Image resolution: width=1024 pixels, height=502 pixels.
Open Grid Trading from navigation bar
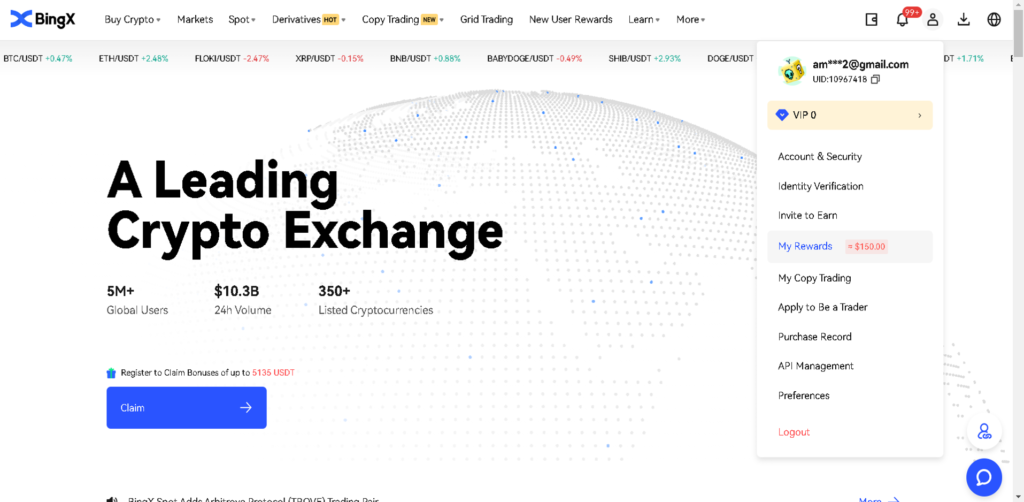tap(486, 19)
